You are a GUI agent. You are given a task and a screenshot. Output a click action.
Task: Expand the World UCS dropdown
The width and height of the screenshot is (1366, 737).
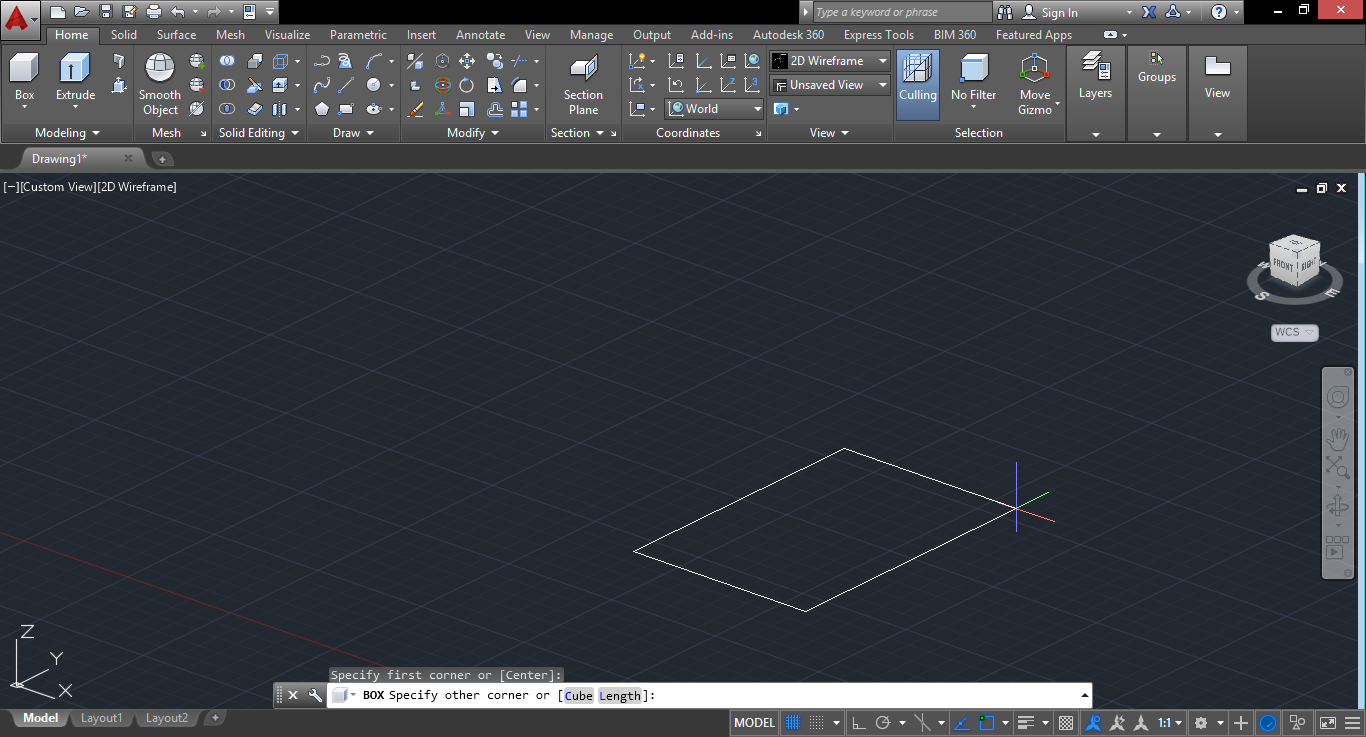pos(715,109)
